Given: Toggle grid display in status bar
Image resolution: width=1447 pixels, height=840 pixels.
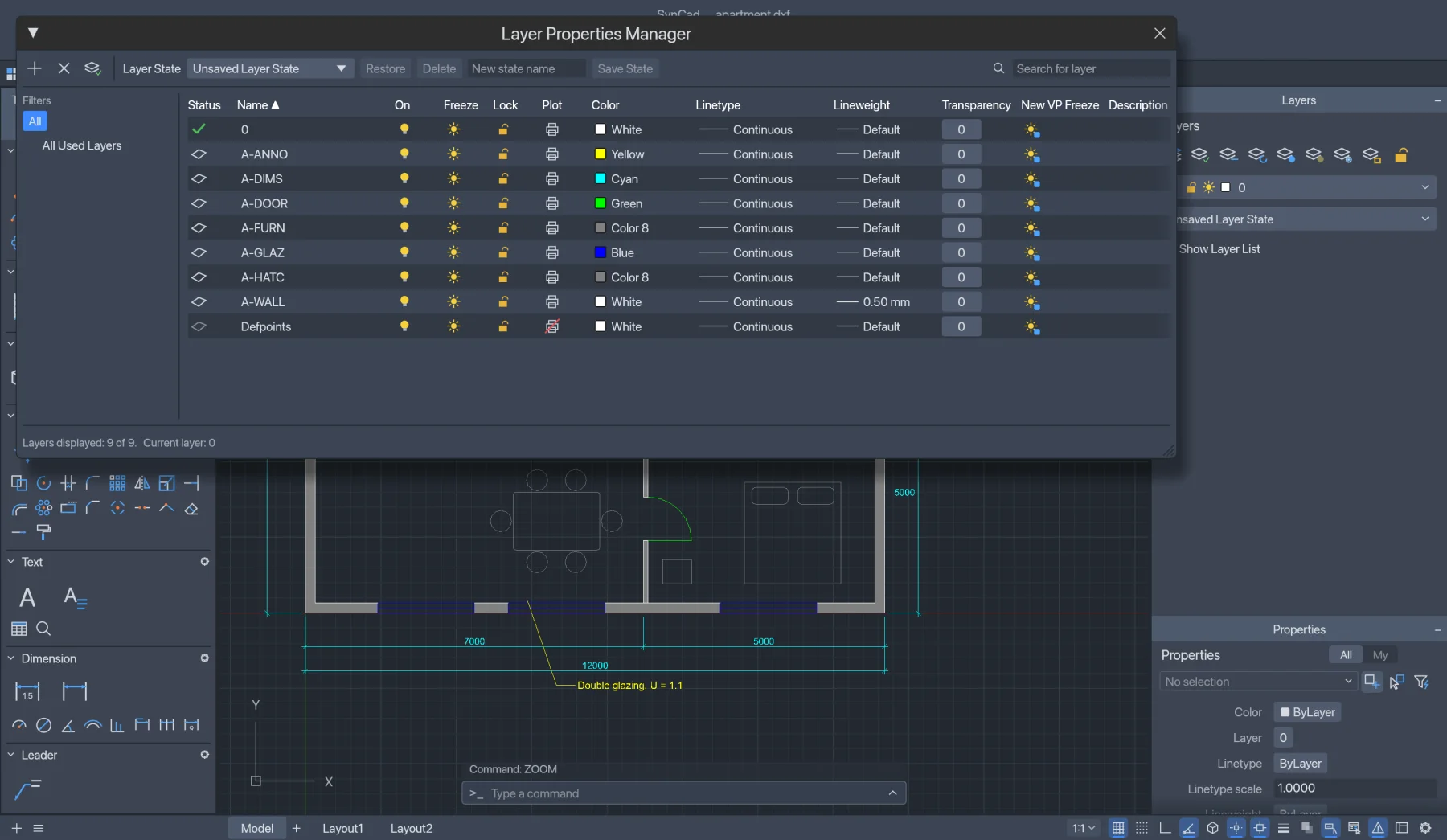Looking at the screenshot, I should pyautogui.click(x=1117, y=828).
